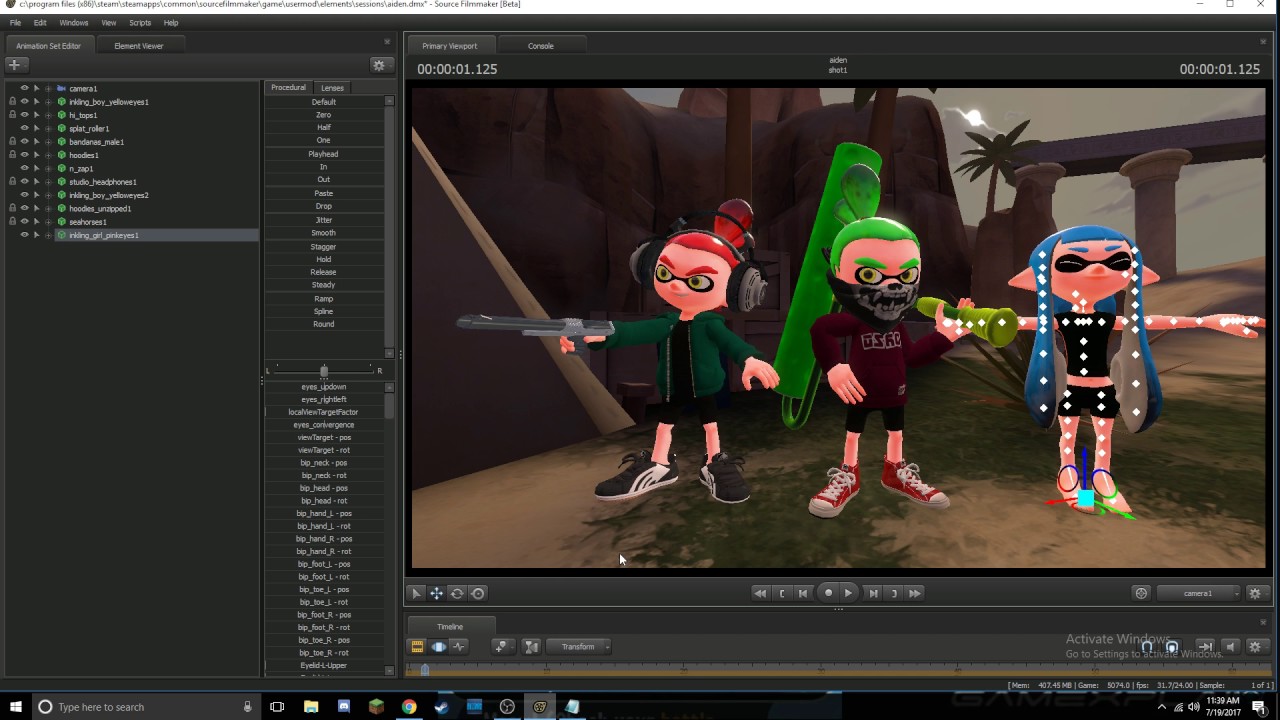Click the Round preset
Image resolution: width=1280 pixels, height=720 pixels.
click(324, 324)
